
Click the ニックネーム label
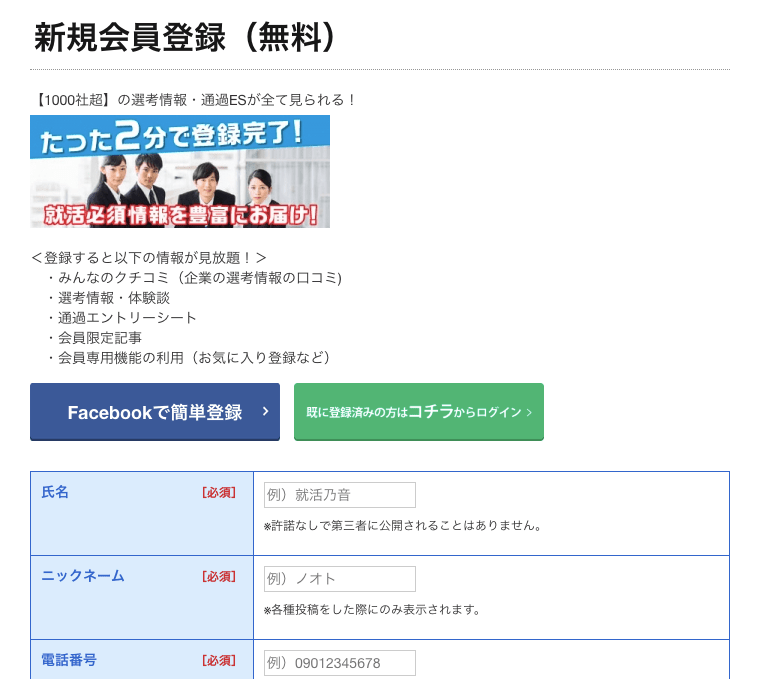[83, 576]
